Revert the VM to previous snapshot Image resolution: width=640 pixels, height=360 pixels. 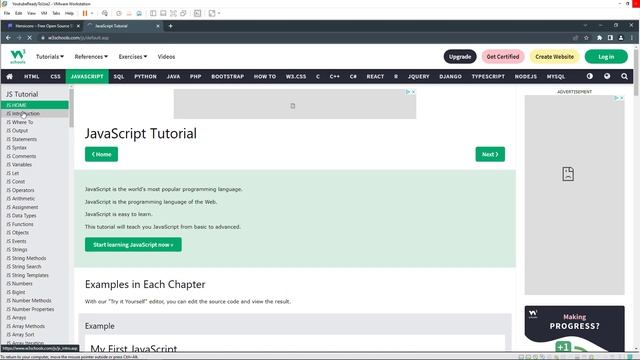tap(129, 13)
